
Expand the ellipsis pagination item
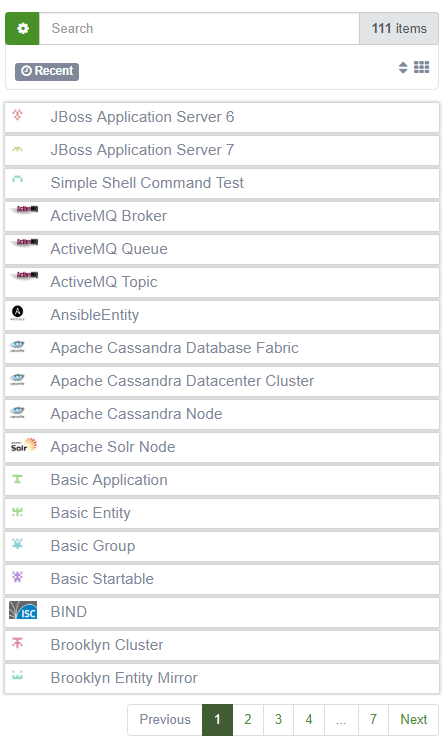click(341, 719)
